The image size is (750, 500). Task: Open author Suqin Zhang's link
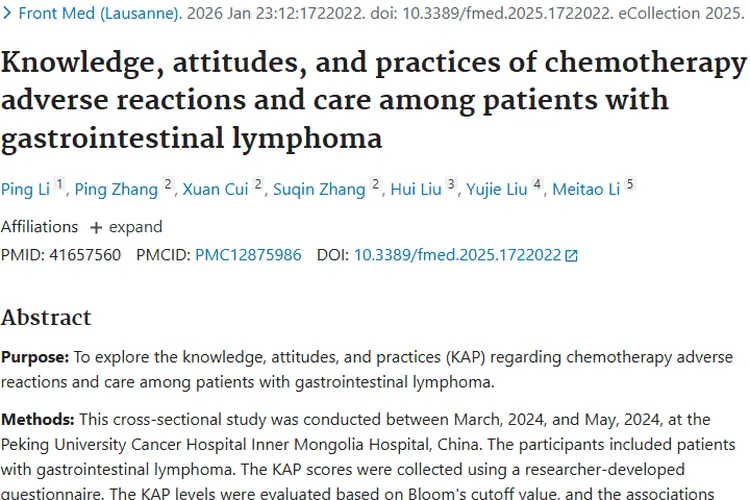[x=319, y=189]
